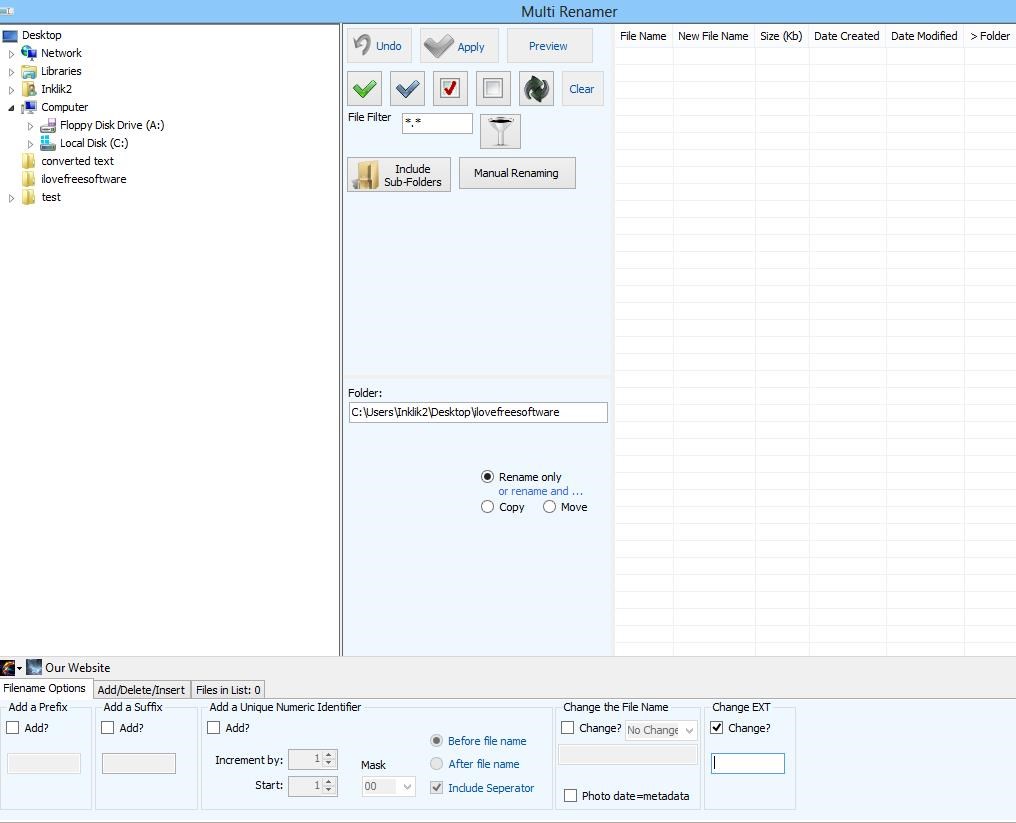Select the Before file name option
The image size is (1016, 823).
[x=437, y=741]
